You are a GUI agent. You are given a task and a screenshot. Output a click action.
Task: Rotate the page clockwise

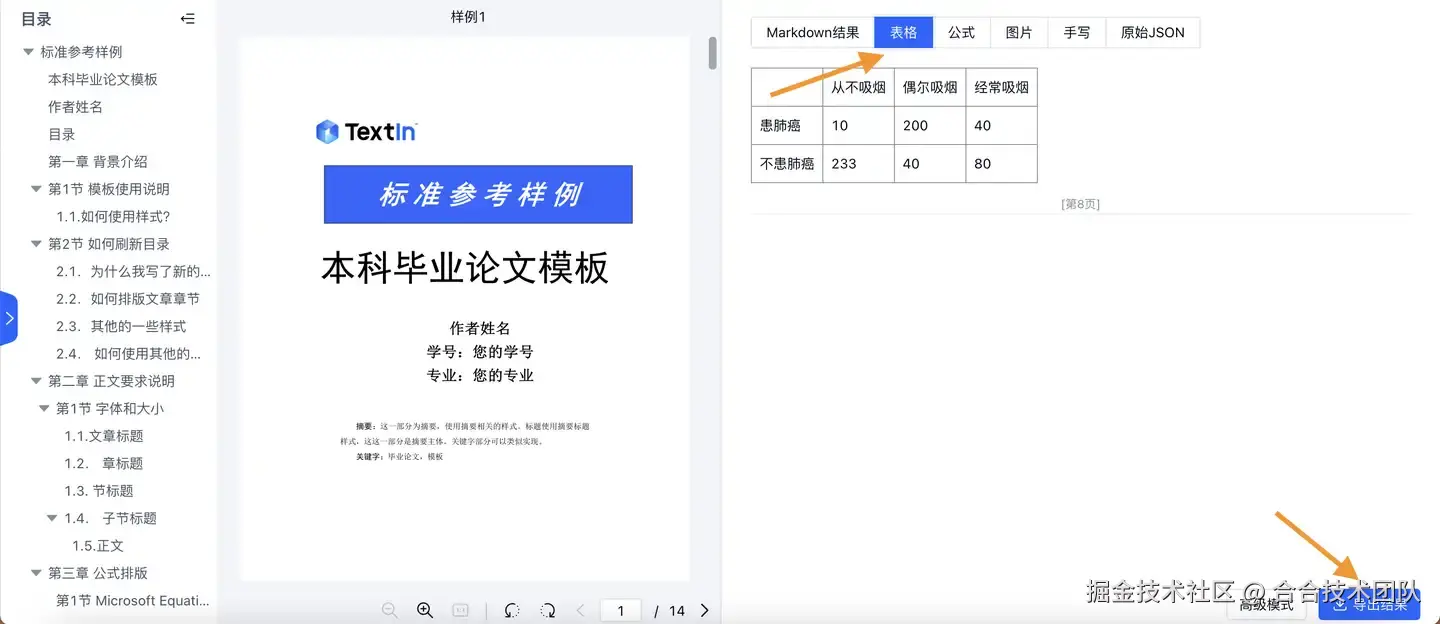(547, 610)
